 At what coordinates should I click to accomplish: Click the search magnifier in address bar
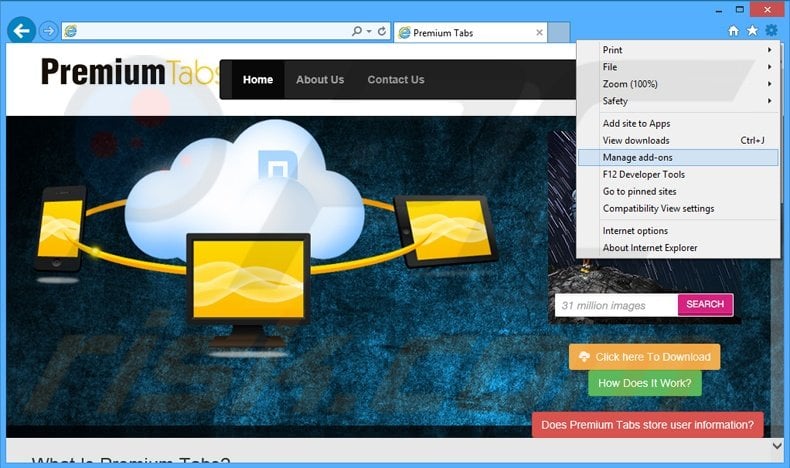[x=357, y=31]
